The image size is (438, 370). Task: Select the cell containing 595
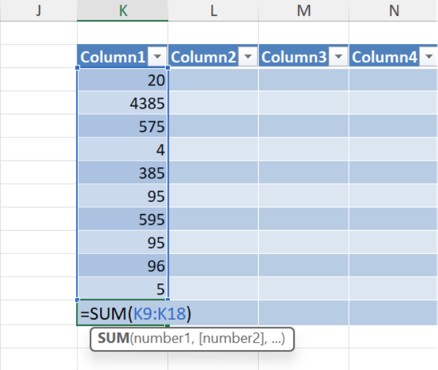point(123,219)
